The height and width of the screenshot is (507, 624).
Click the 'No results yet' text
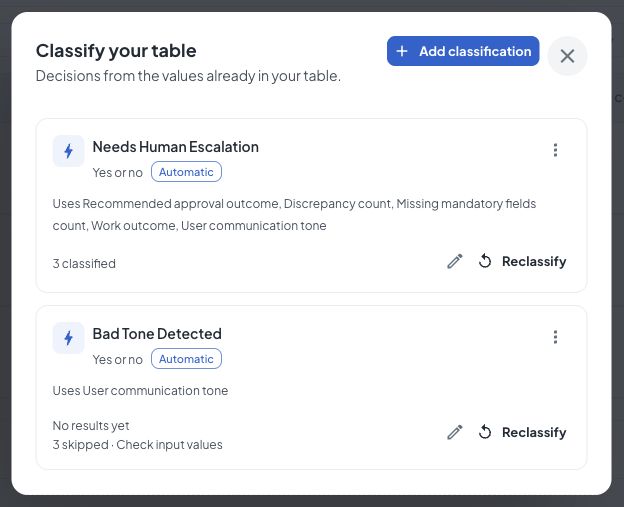(x=91, y=426)
